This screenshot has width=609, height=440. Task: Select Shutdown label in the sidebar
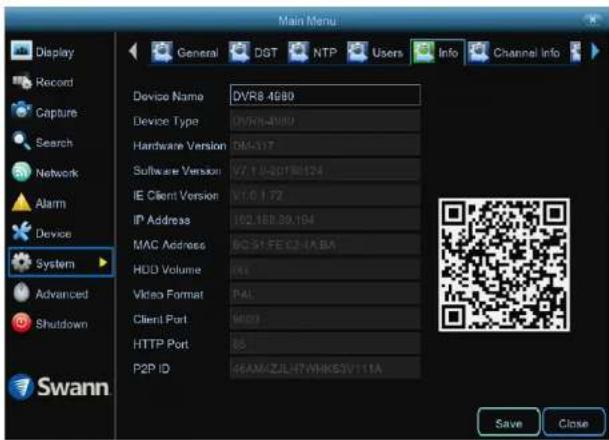61,324
